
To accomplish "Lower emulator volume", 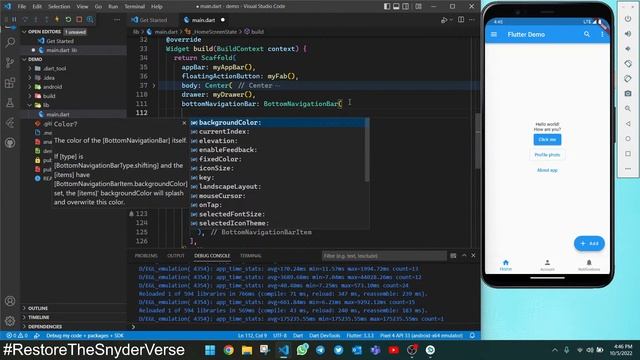I will 628,49.
